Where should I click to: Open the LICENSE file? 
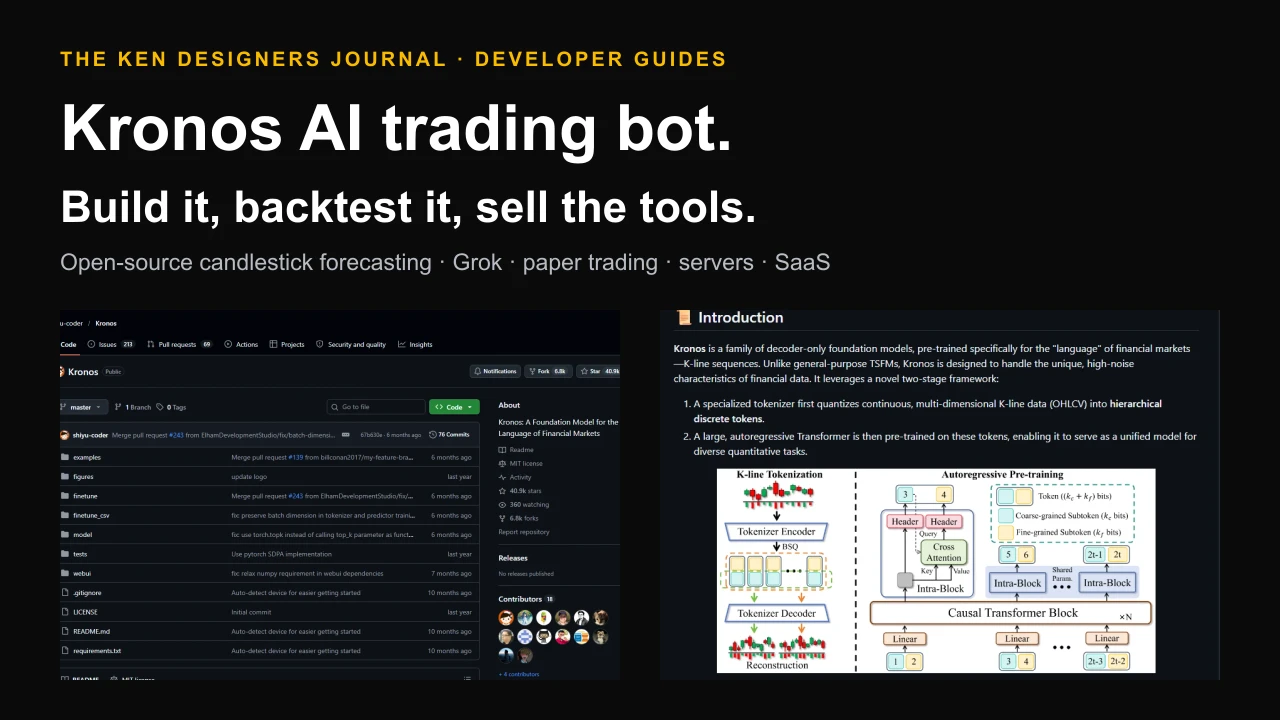tap(85, 612)
